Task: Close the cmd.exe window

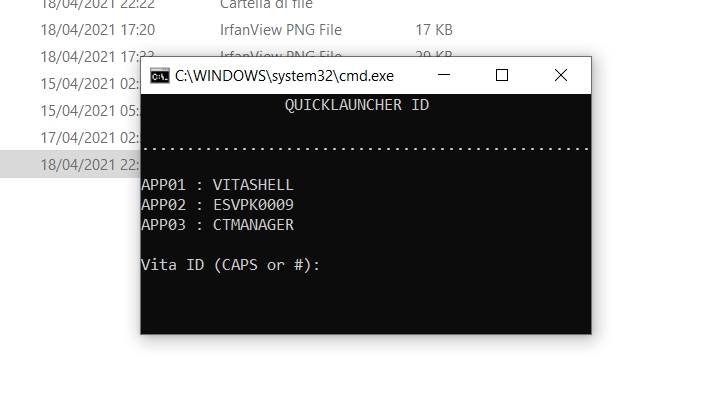Action: pos(561,75)
